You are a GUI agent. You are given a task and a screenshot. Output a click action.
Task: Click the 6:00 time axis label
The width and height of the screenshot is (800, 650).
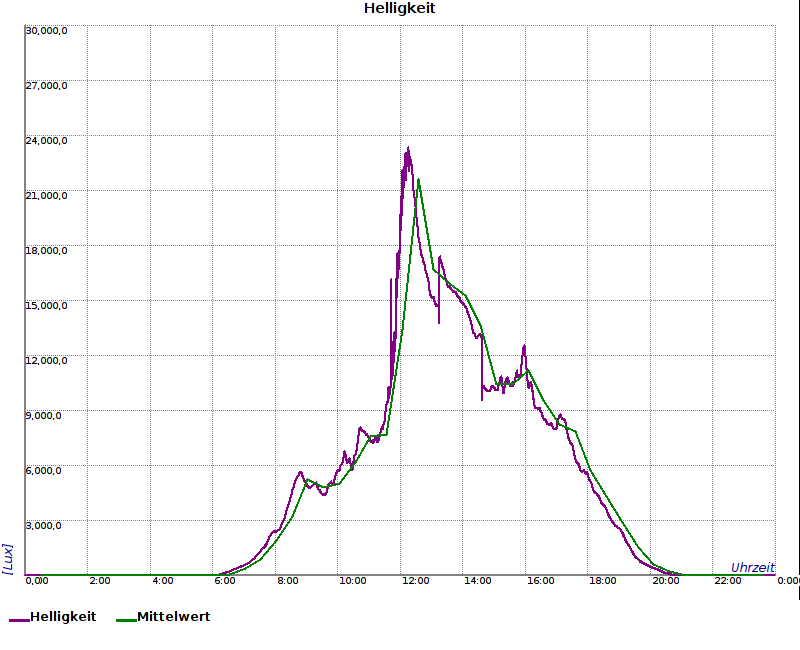pos(225,581)
